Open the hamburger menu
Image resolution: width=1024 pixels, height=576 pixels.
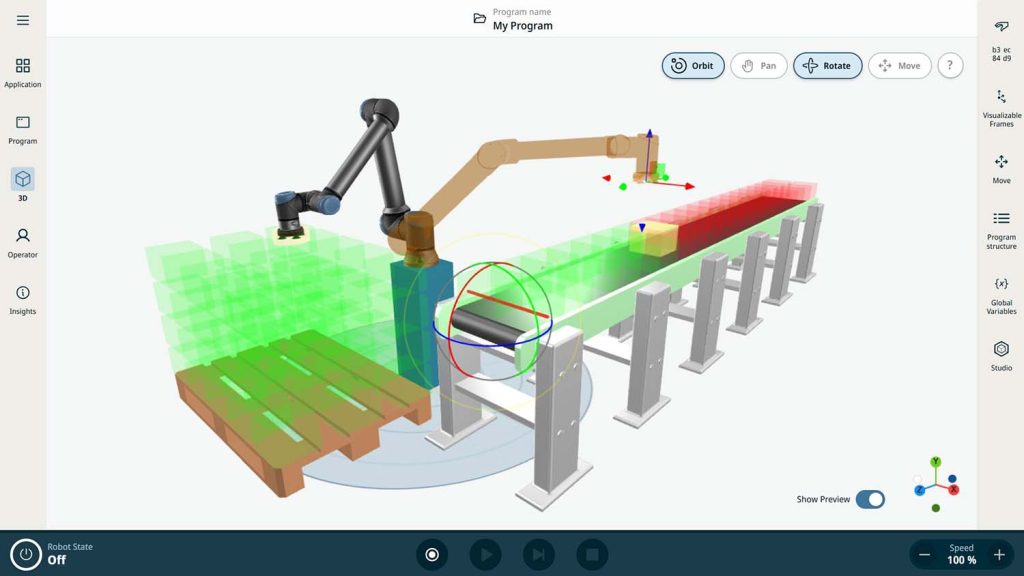click(x=22, y=20)
